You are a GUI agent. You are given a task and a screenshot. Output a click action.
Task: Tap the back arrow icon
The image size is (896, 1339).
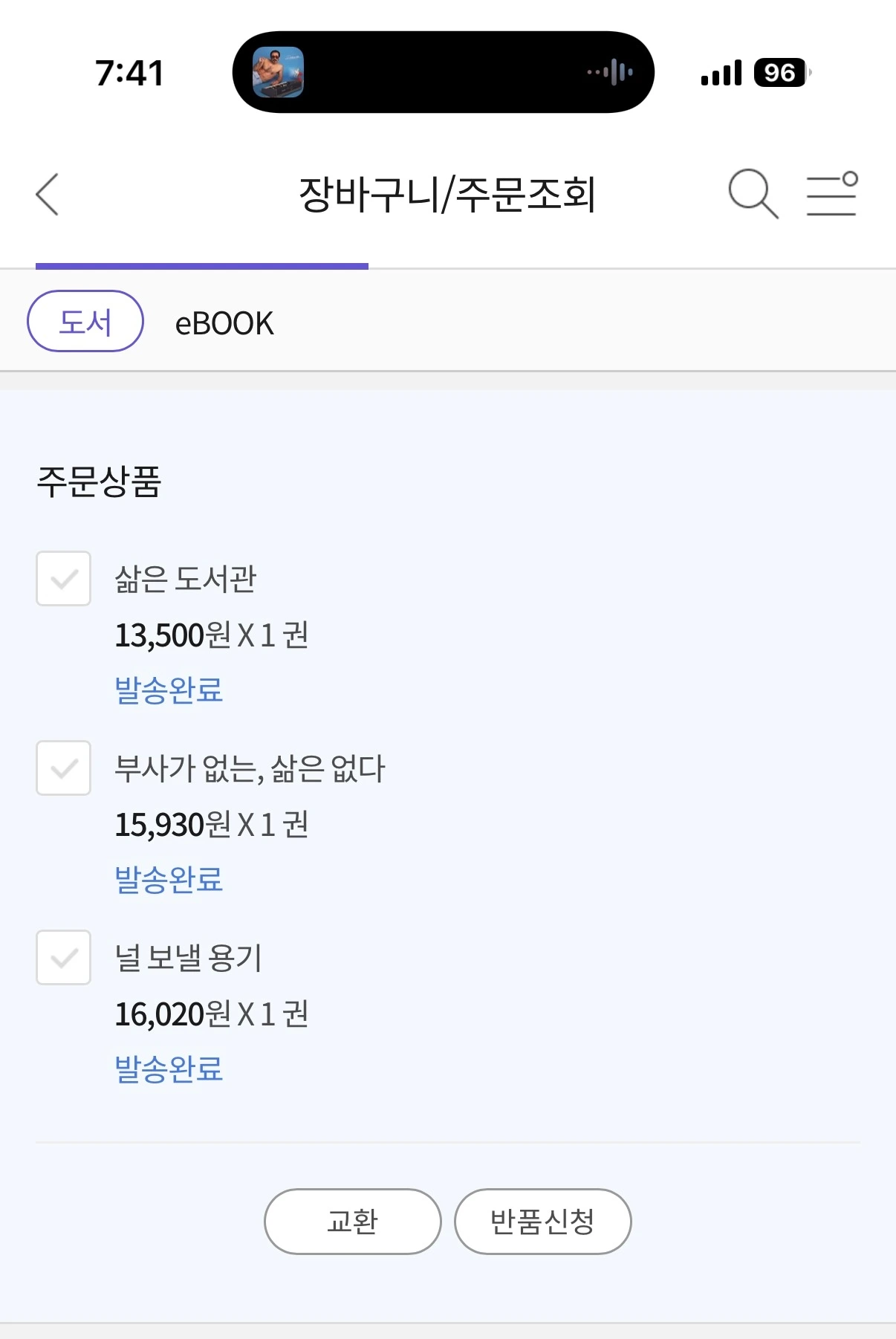pyautogui.click(x=48, y=195)
